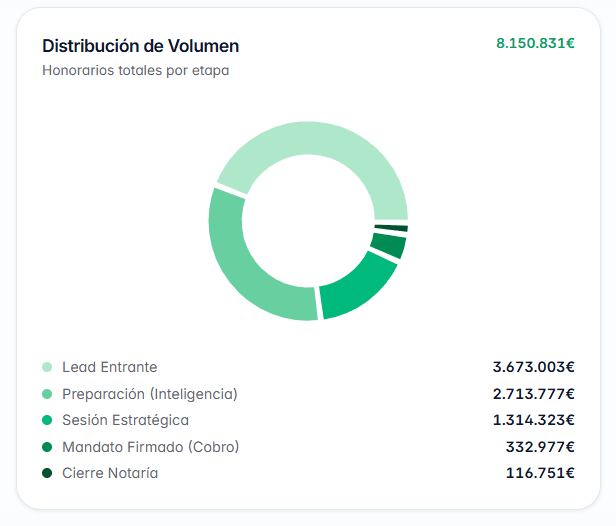616x526 pixels.
Task: Click the Sesión Estratégica legend color dot
Action: click(47, 420)
